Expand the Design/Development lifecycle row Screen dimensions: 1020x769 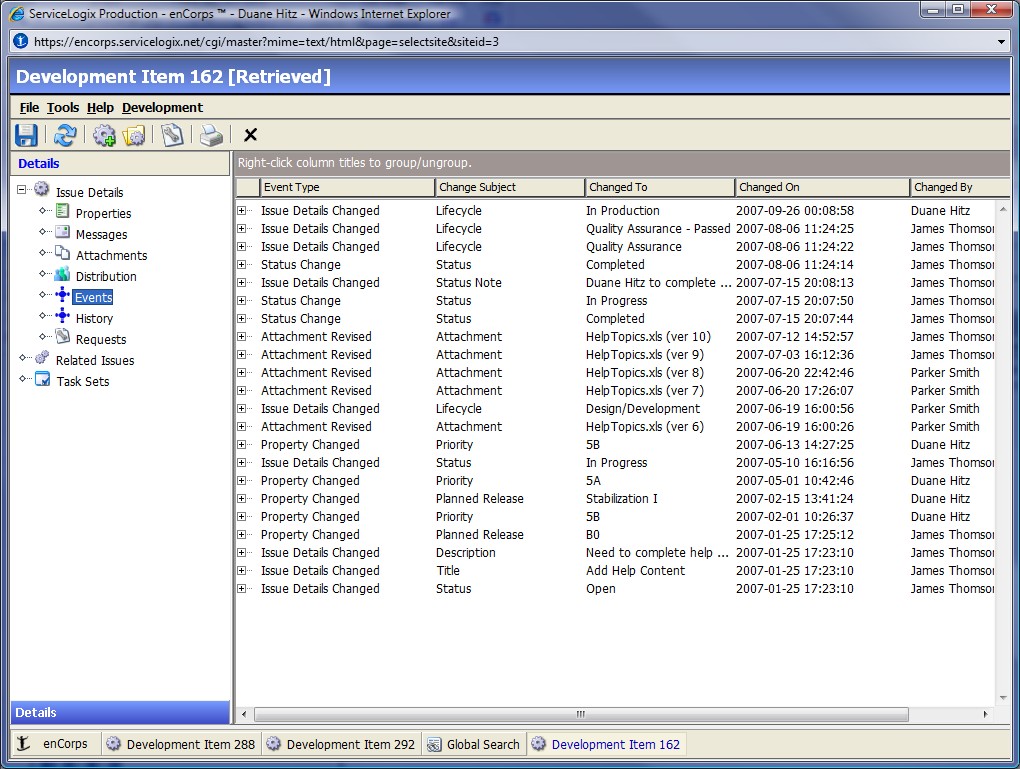click(x=241, y=409)
